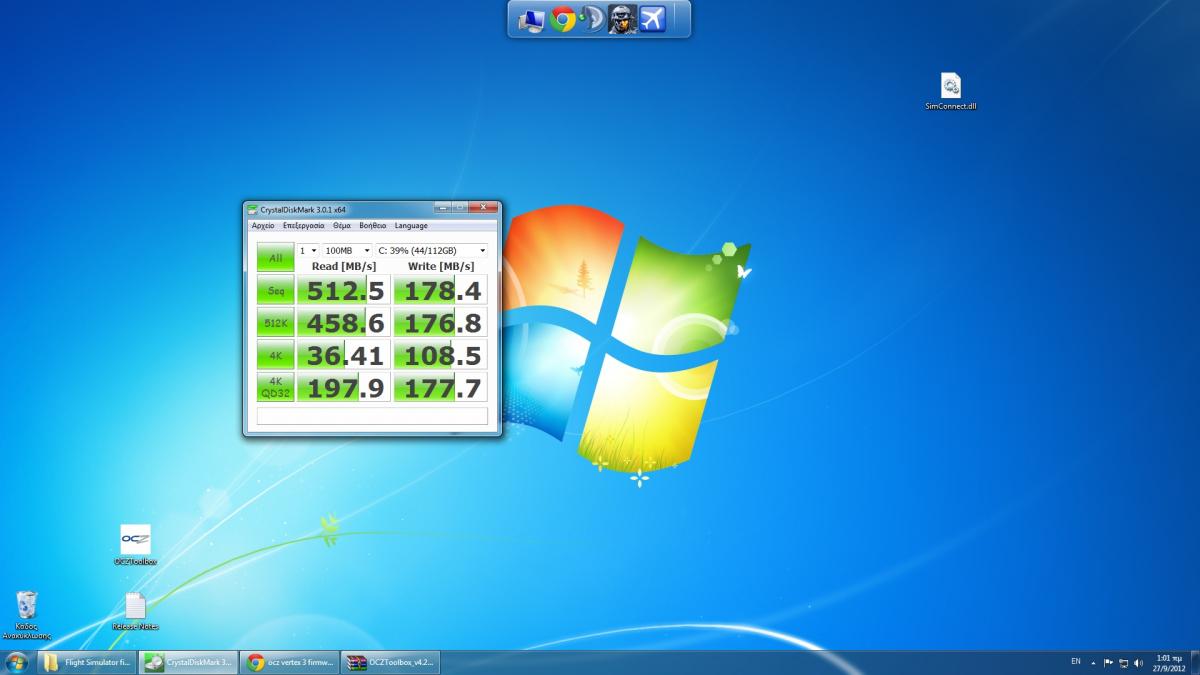Click the CrystalDiskMark title bar icon
Screen dimensions: 1200x675
253,210
